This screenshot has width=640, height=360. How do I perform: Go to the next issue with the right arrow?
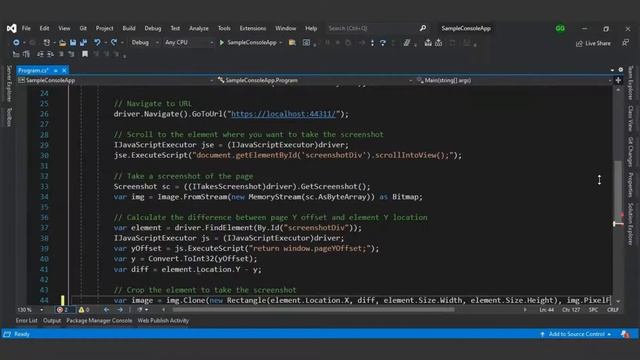click(120, 310)
